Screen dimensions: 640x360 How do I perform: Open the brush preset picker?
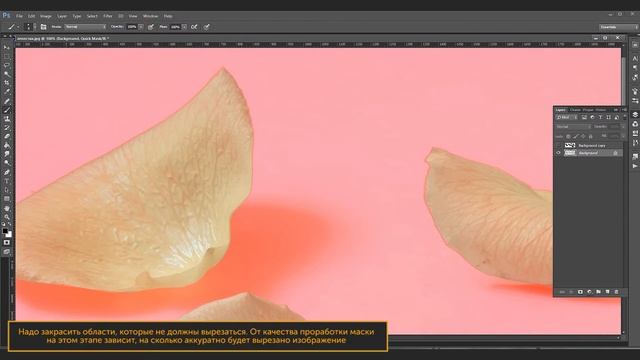(x=30, y=27)
